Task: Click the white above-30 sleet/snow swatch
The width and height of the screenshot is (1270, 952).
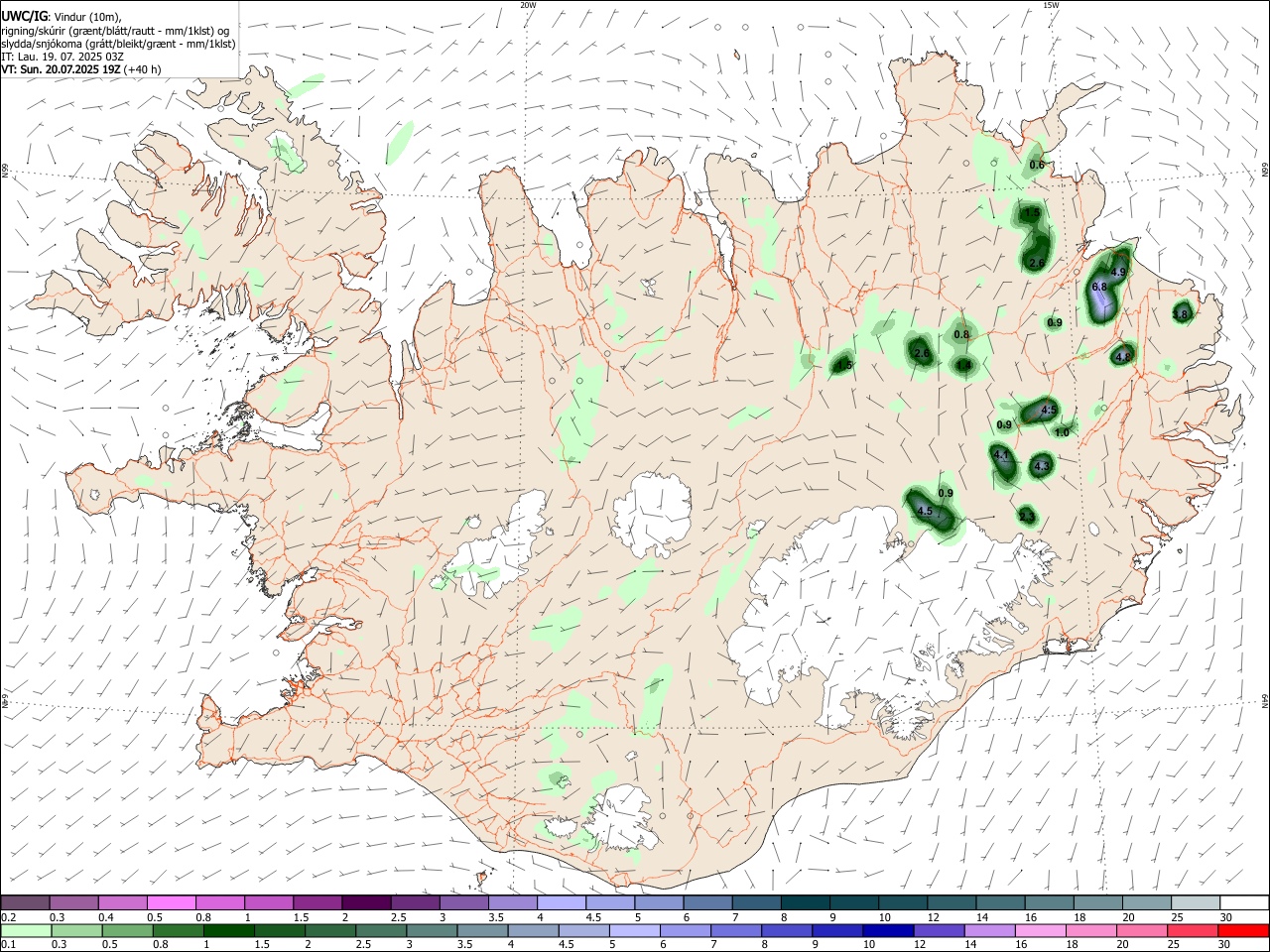Action: 1244,902
